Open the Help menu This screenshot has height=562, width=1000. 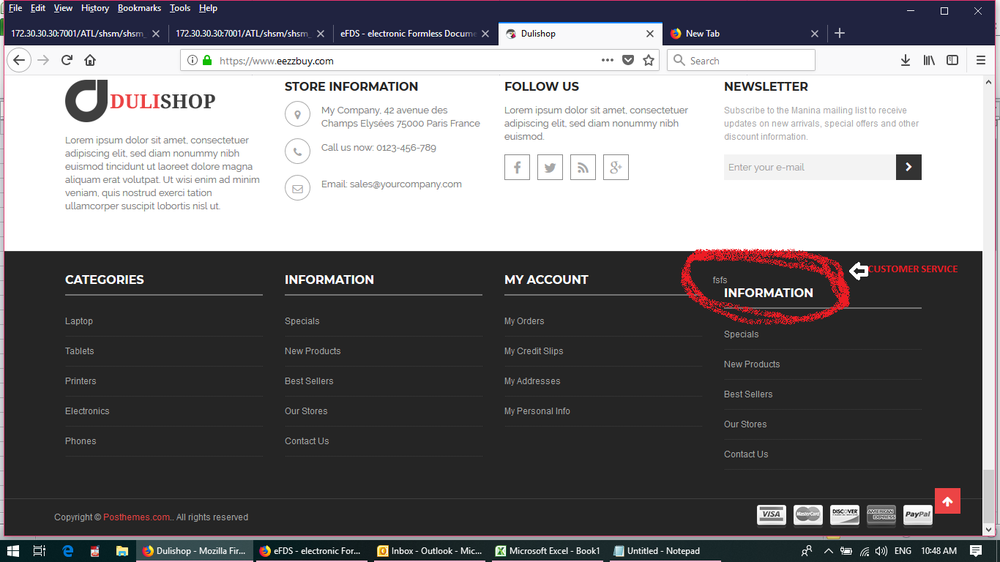[208, 8]
